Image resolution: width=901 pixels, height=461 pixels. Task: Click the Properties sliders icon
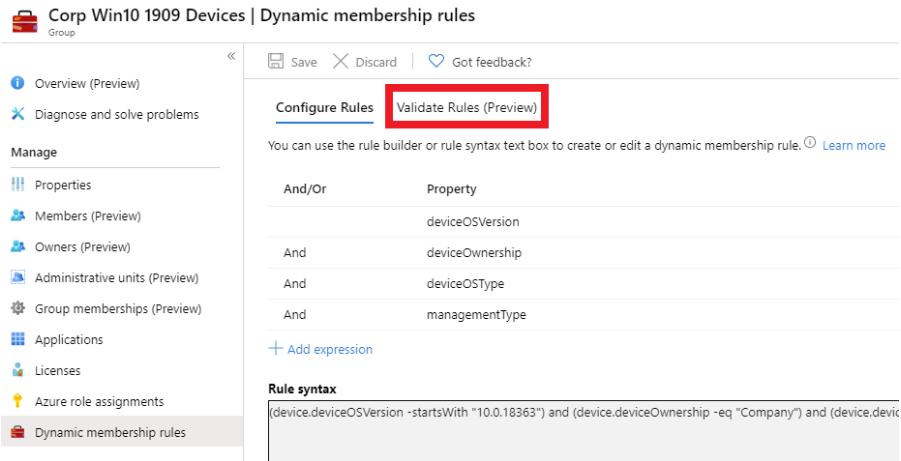coord(18,185)
